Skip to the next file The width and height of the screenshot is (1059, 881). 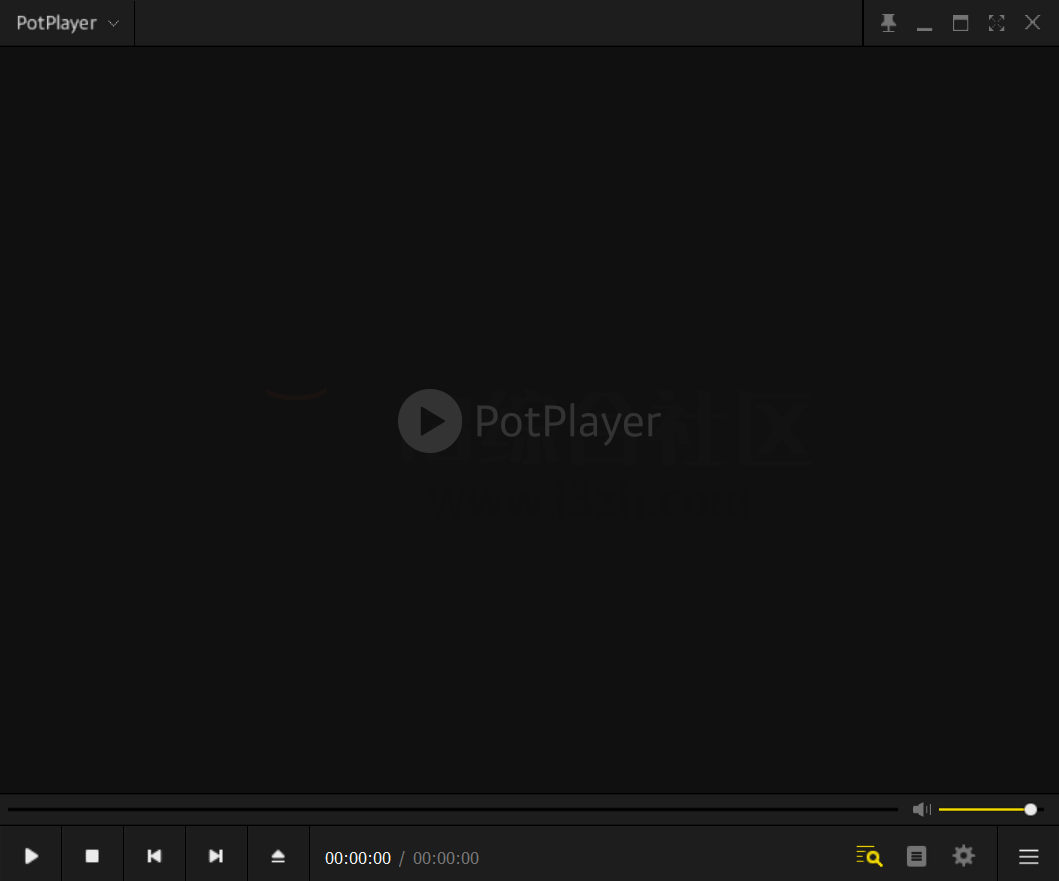pos(216,856)
